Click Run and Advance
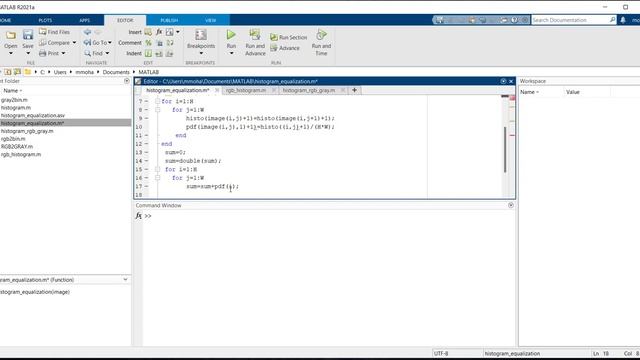640x360 pixels. (255, 42)
